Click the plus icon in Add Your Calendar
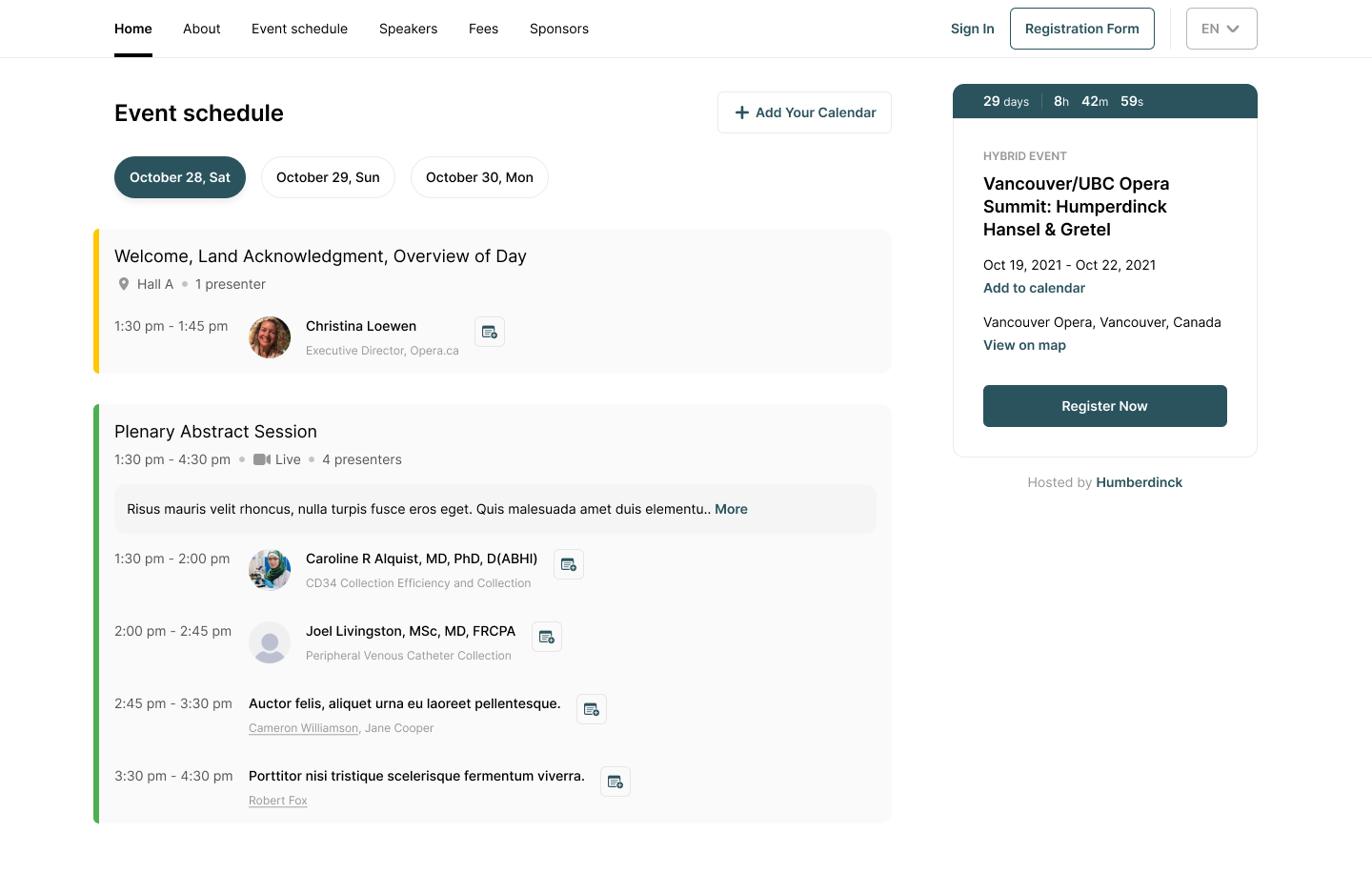The width and height of the screenshot is (1372, 874). pyautogui.click(x=742, y=112)
